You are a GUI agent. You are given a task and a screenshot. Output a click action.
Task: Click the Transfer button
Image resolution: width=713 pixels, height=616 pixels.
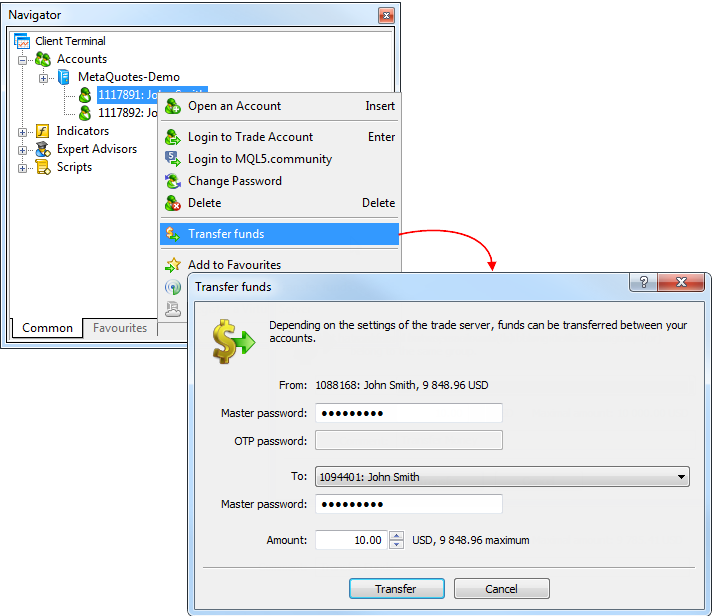tap(397, 589)
